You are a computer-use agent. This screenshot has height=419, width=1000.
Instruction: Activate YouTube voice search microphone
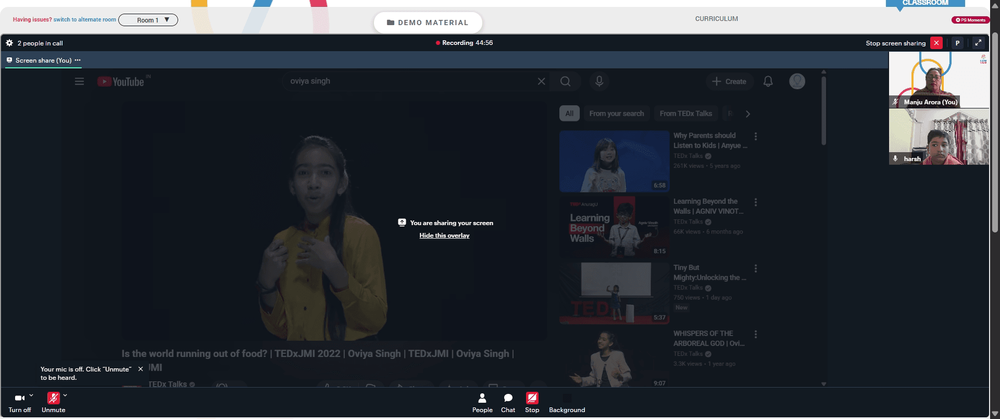tap(598, 81)
